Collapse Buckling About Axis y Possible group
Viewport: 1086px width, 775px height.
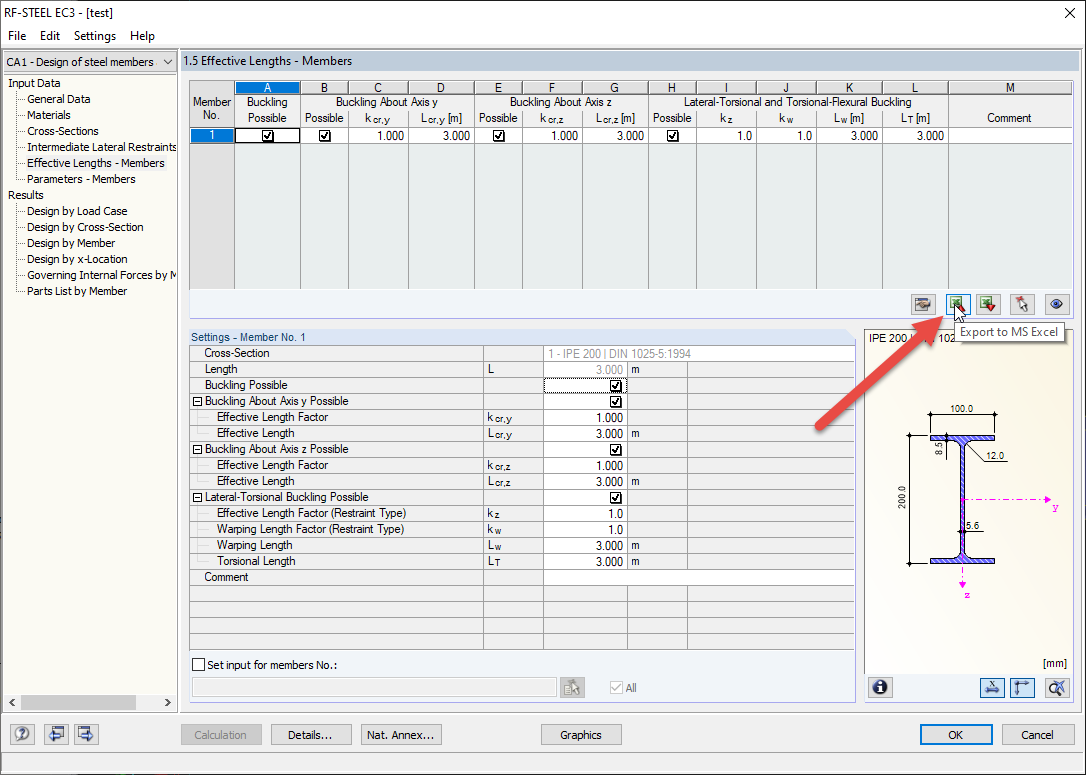pyautogui.click(x=197, y=402)
